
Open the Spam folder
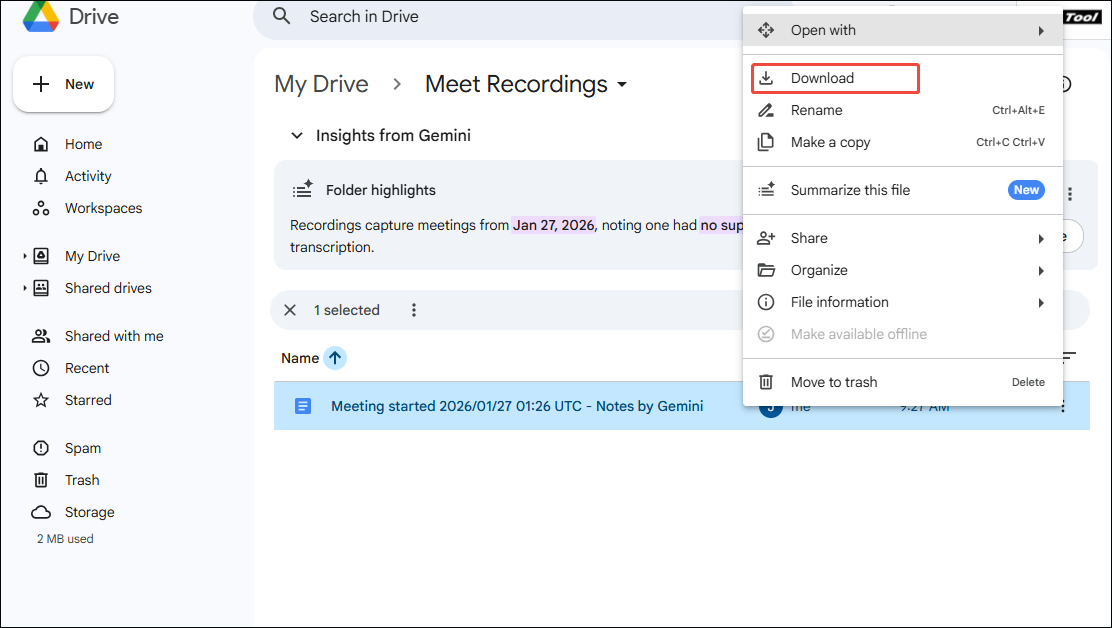point(82,448)
